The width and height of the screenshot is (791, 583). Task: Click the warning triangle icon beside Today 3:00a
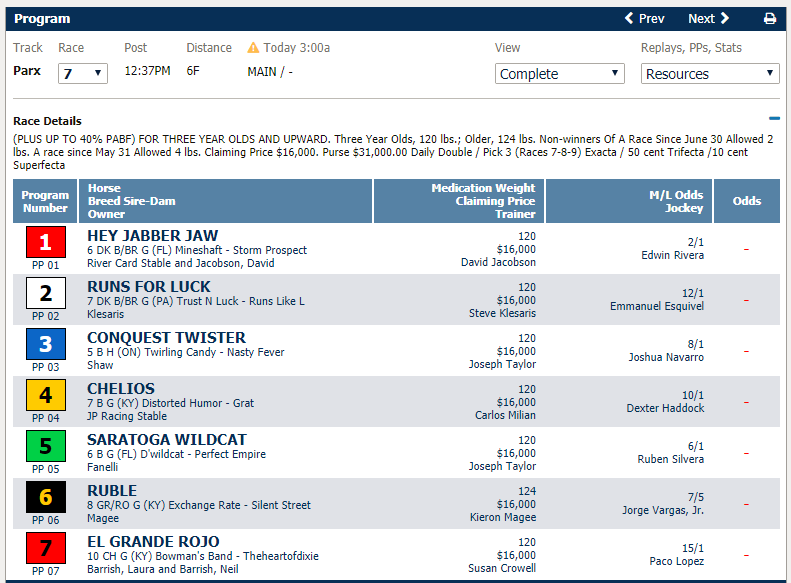tap(253, 48)
